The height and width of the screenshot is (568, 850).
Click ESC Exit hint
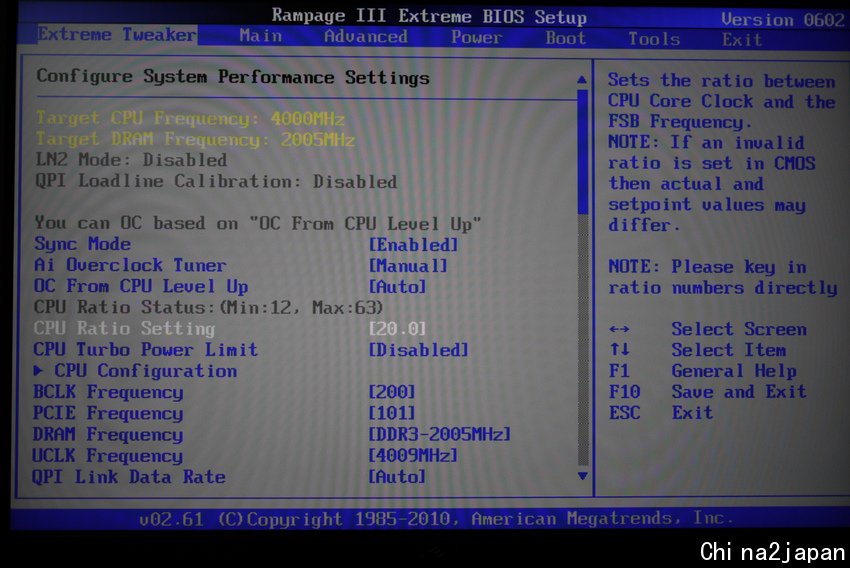661,413
